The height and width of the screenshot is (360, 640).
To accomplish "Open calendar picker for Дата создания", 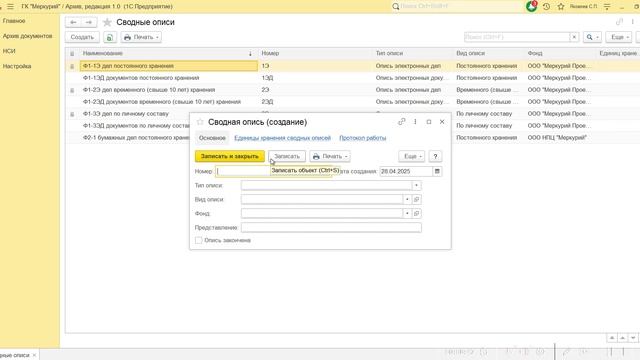I will [437, 171].
